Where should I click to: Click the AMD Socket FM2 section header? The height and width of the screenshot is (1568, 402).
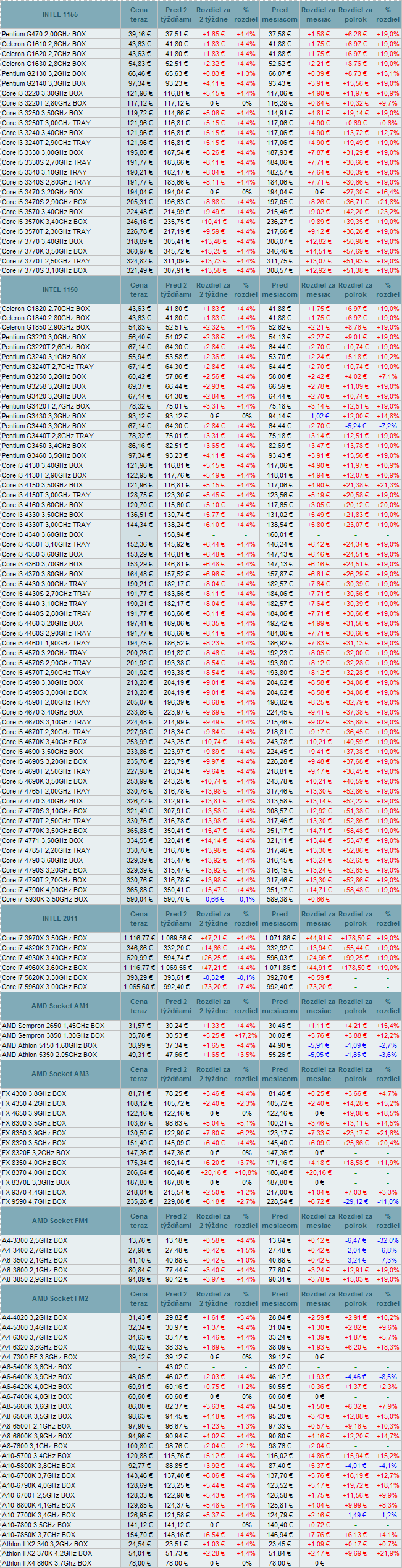[x=60, y=1298]
